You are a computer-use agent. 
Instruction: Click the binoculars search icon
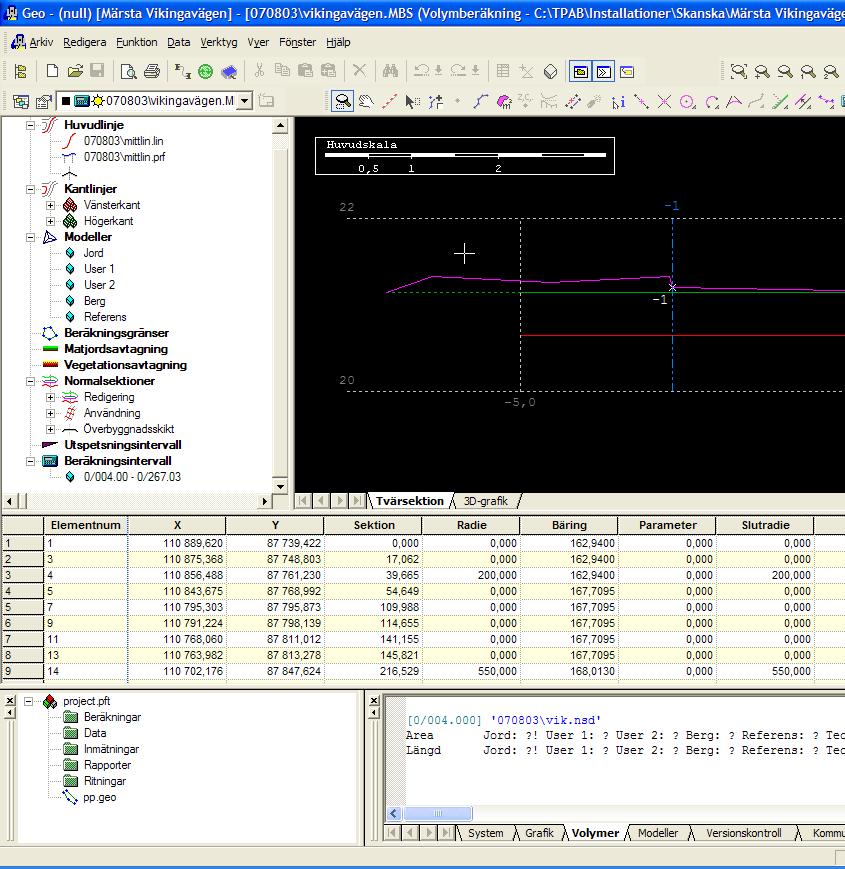point(390,71)
